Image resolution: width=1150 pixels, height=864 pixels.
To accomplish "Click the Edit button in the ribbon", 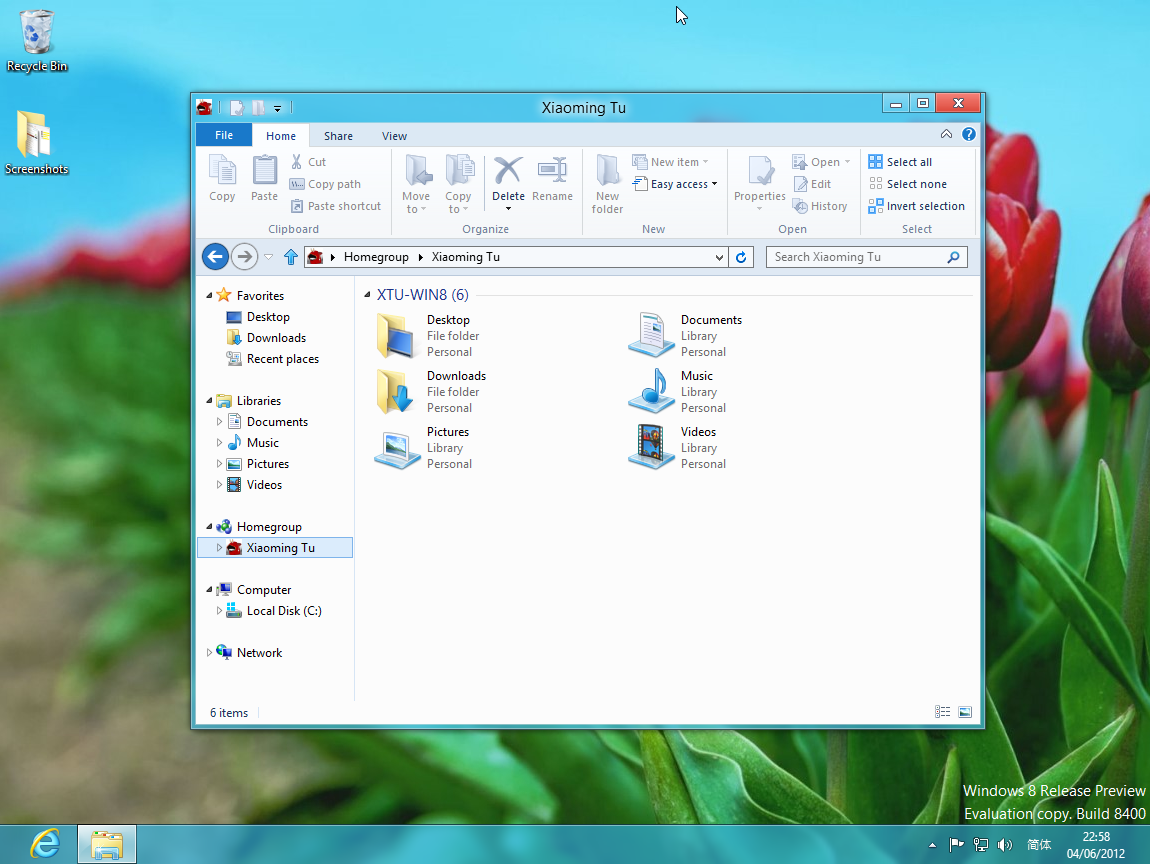I will (812, 184).
